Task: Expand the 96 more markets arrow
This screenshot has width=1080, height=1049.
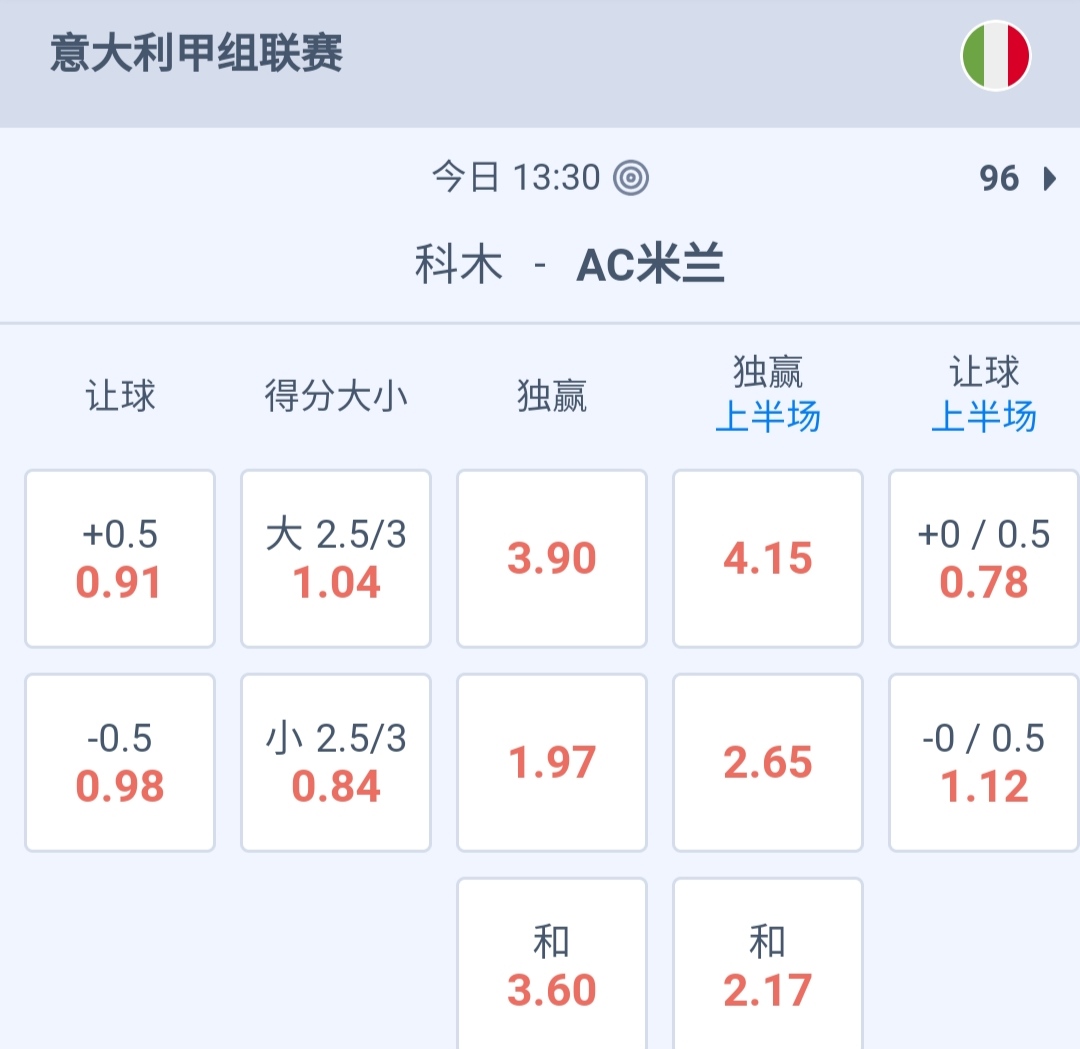Action: (x=1049, y=179)
